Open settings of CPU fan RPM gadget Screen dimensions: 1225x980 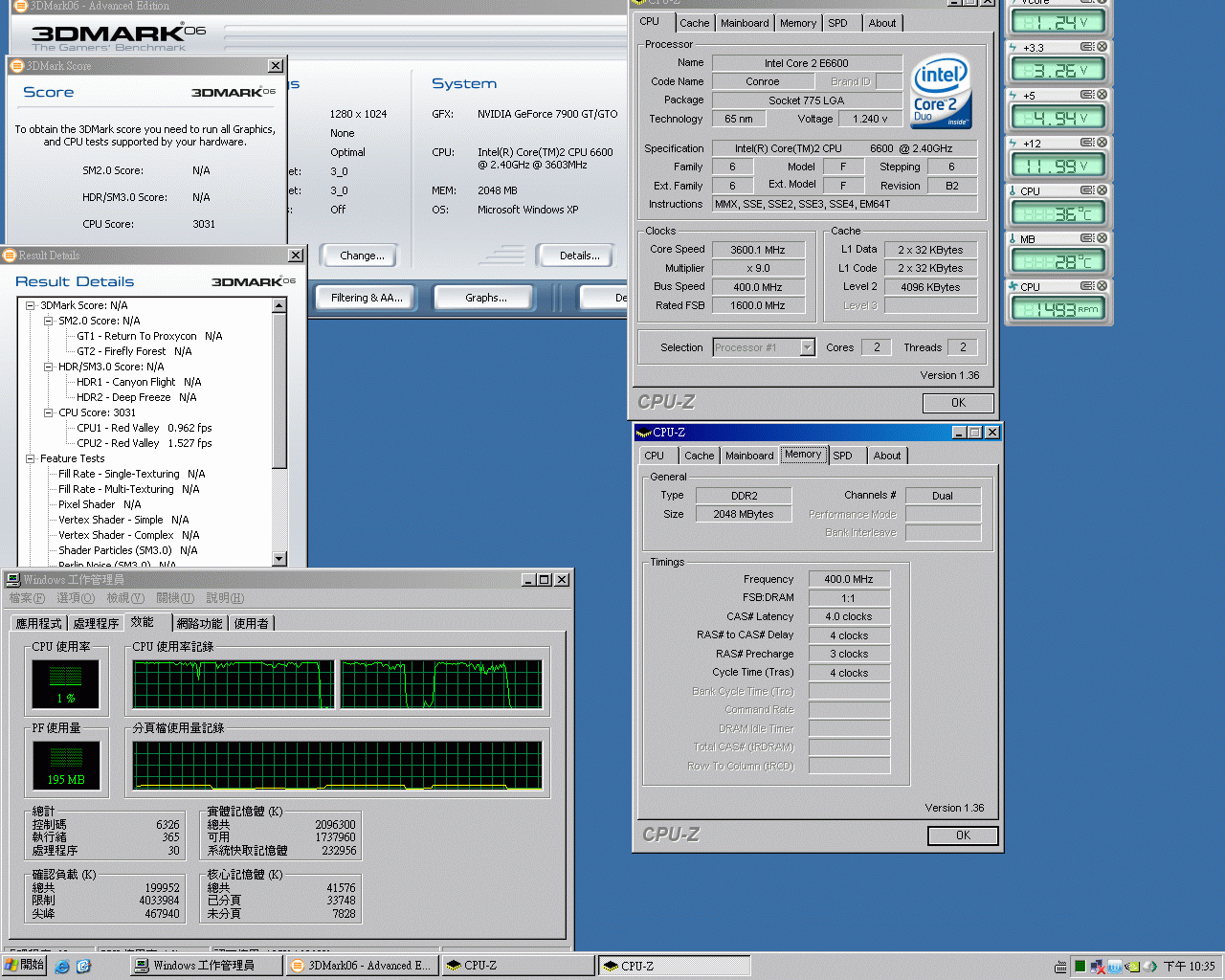(x=1087, y=286)
